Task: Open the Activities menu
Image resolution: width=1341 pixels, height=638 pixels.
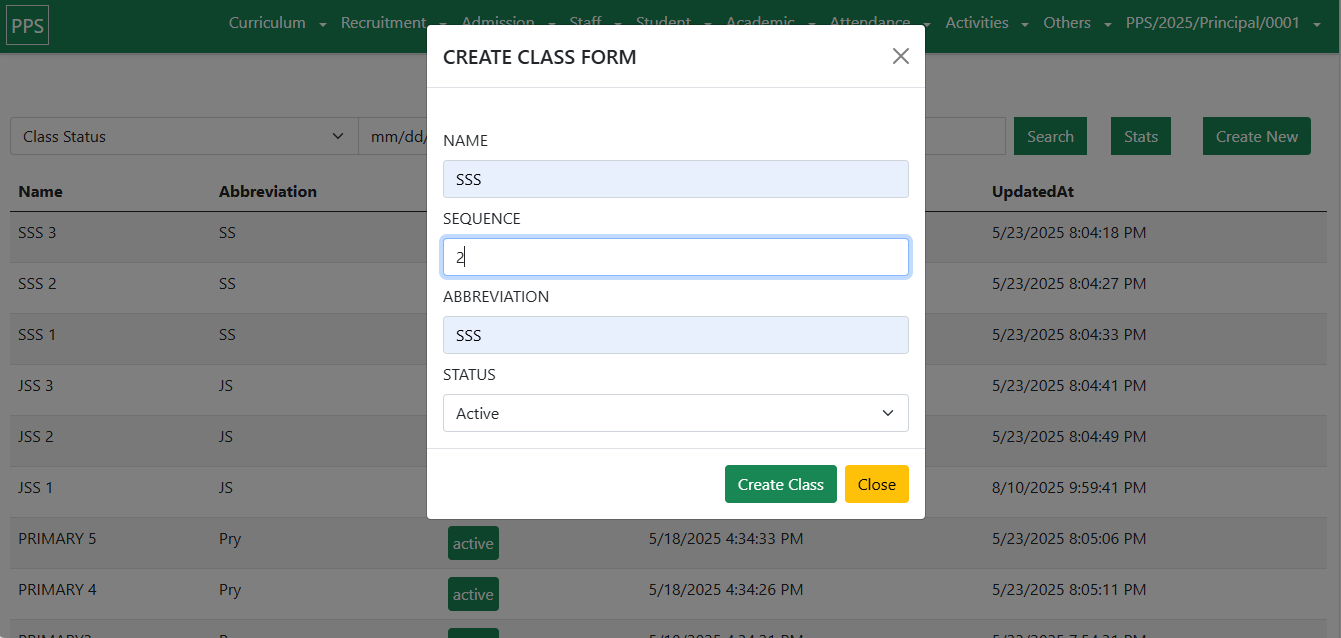Action: coord(986,23)
